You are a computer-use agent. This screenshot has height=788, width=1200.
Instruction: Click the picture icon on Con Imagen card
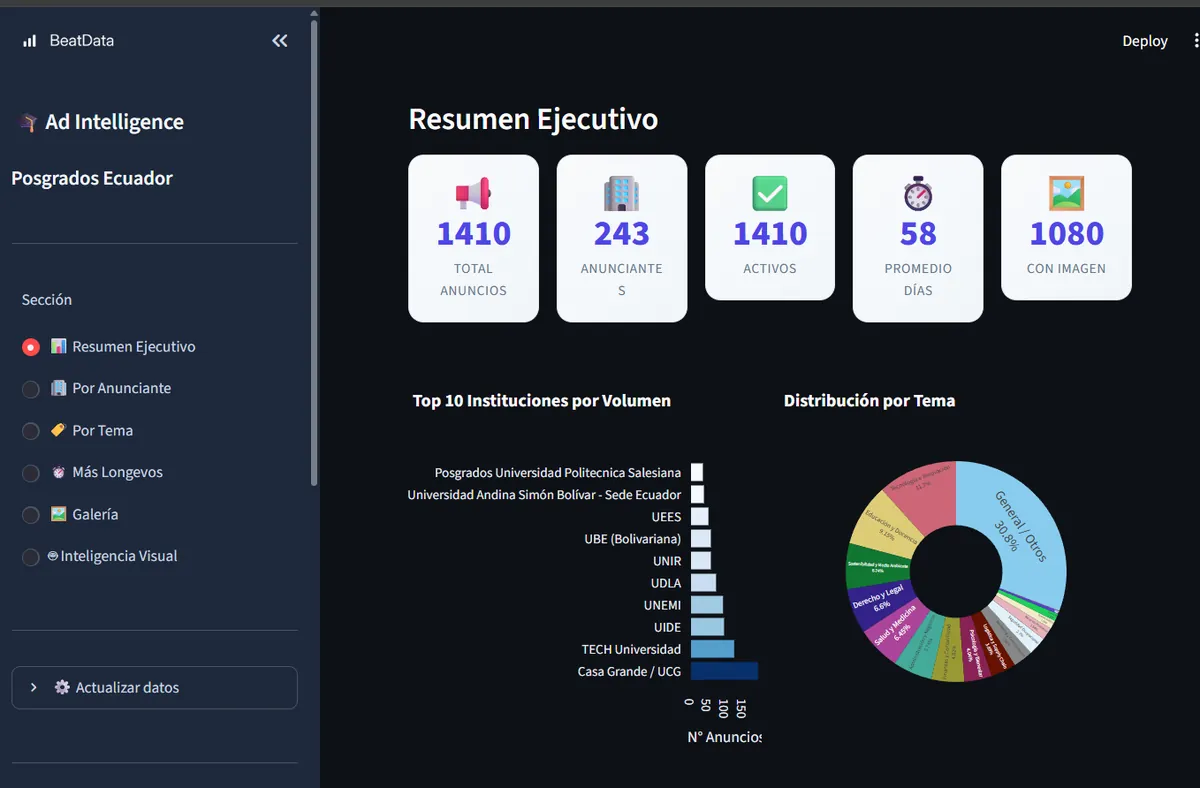[x=1066, y=193]
